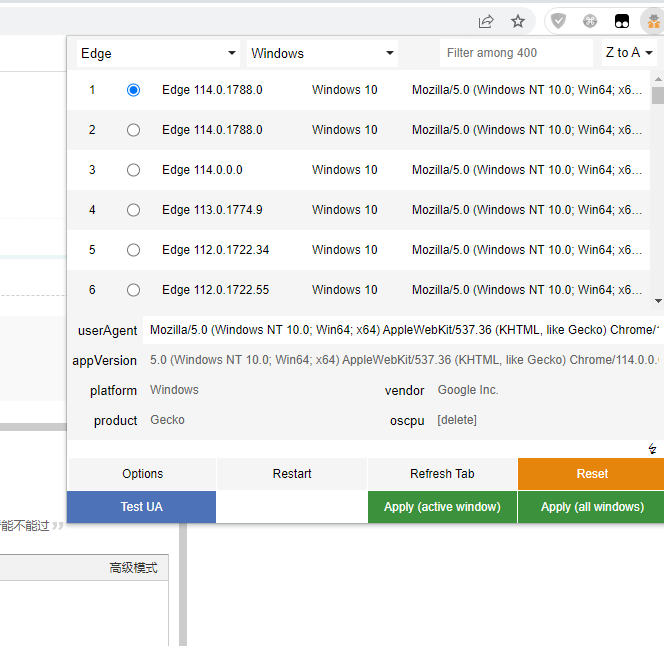Click the userAgent text field
Image resolution: width=664 pixels, height=646 pixels.
404,330
